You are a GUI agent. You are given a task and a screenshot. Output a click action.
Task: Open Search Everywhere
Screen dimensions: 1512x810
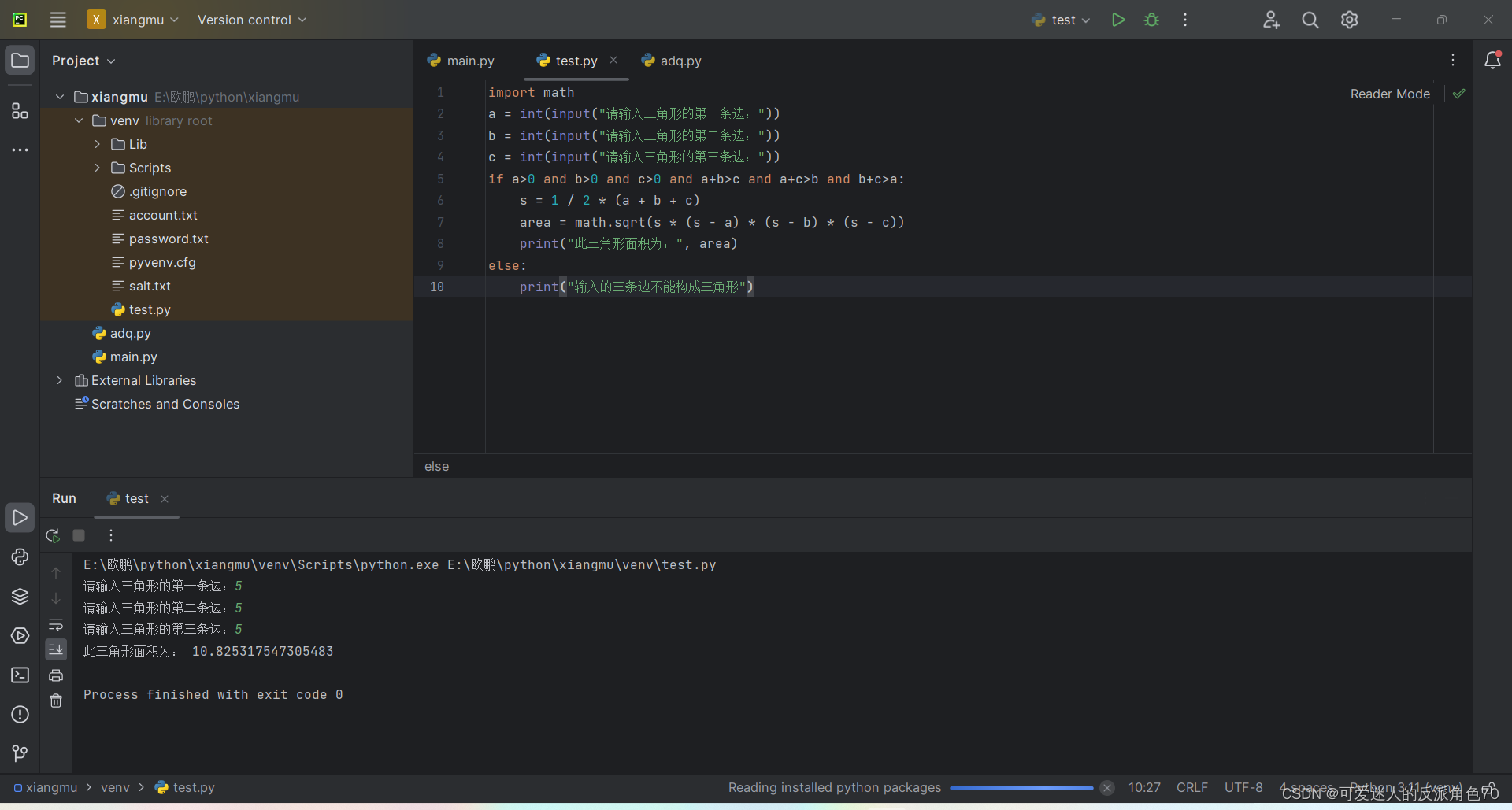(x=1310, y=20)
